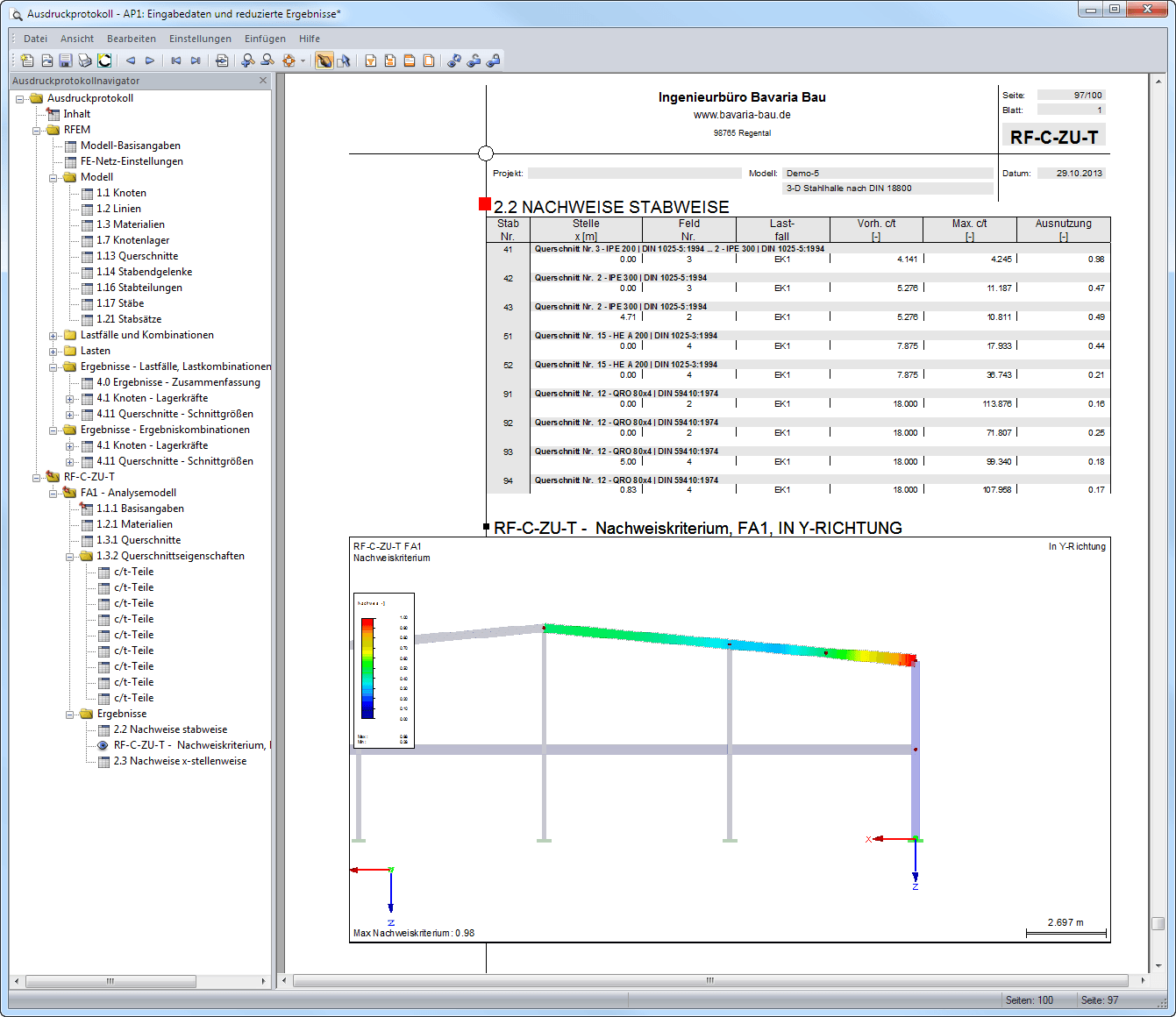
Task: Click the export report toolbar icon
Action: pyautogui.click(x=222, y=60)
